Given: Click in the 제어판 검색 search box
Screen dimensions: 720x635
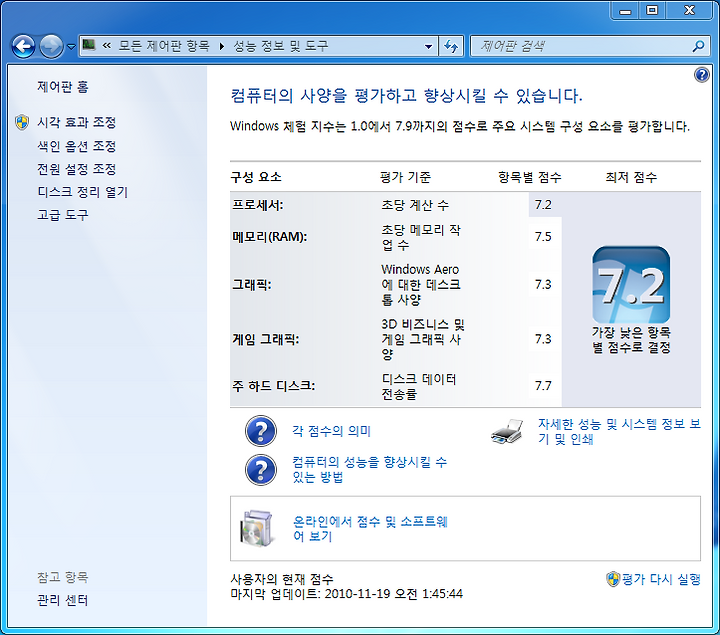Looking at the screenshot, I should 581,46.
